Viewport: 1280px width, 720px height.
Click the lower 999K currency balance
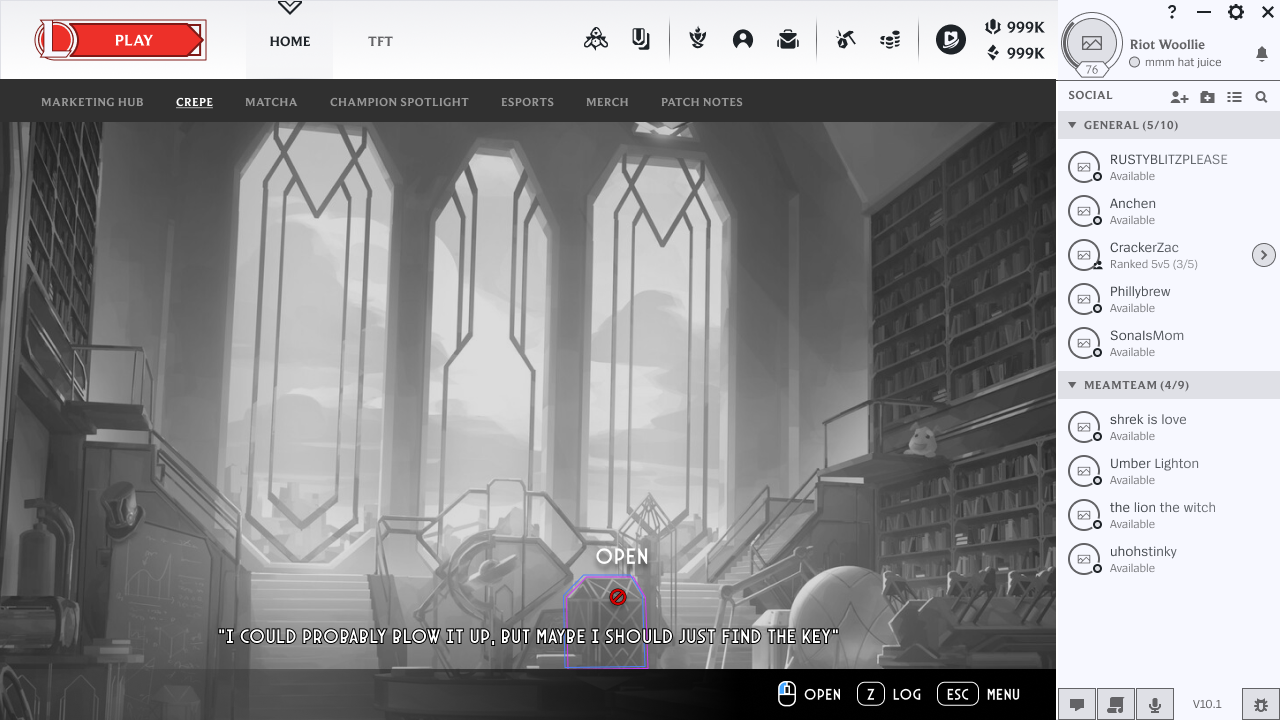1014,53
